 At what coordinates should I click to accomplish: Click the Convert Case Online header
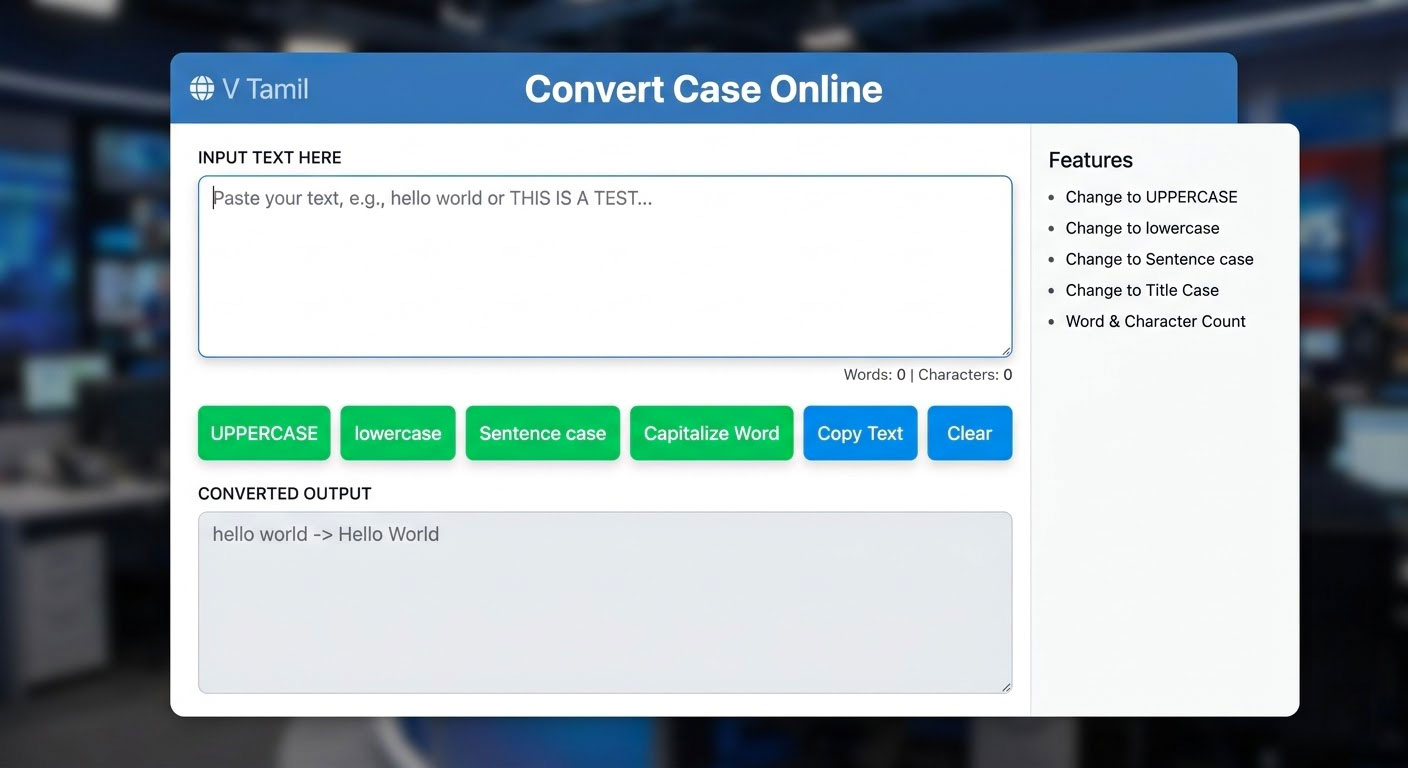pos(703,89)
